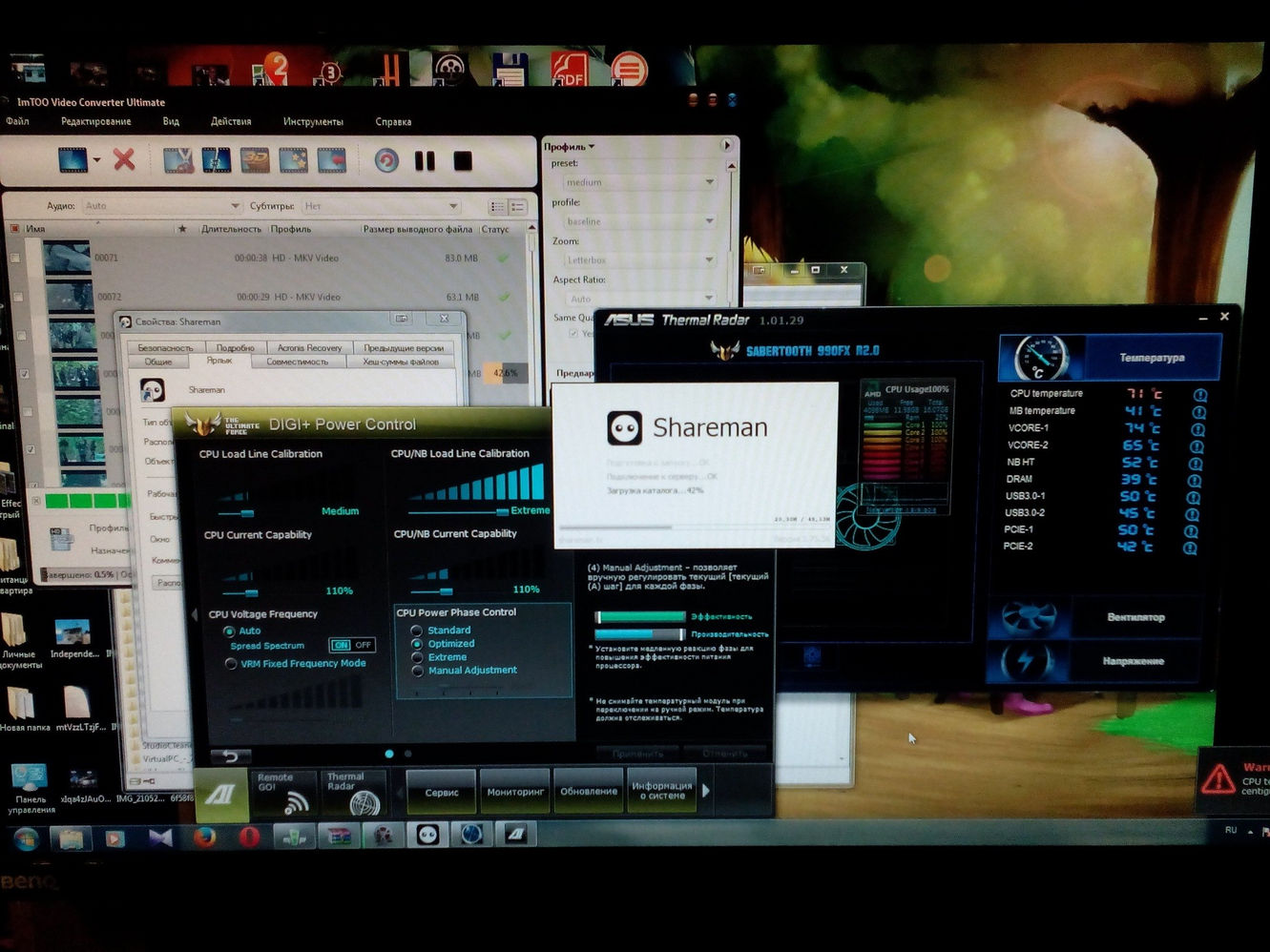Stop the ImTOO conversion
The width and height of the screenshot is (1270, 952).
point(463,160)
